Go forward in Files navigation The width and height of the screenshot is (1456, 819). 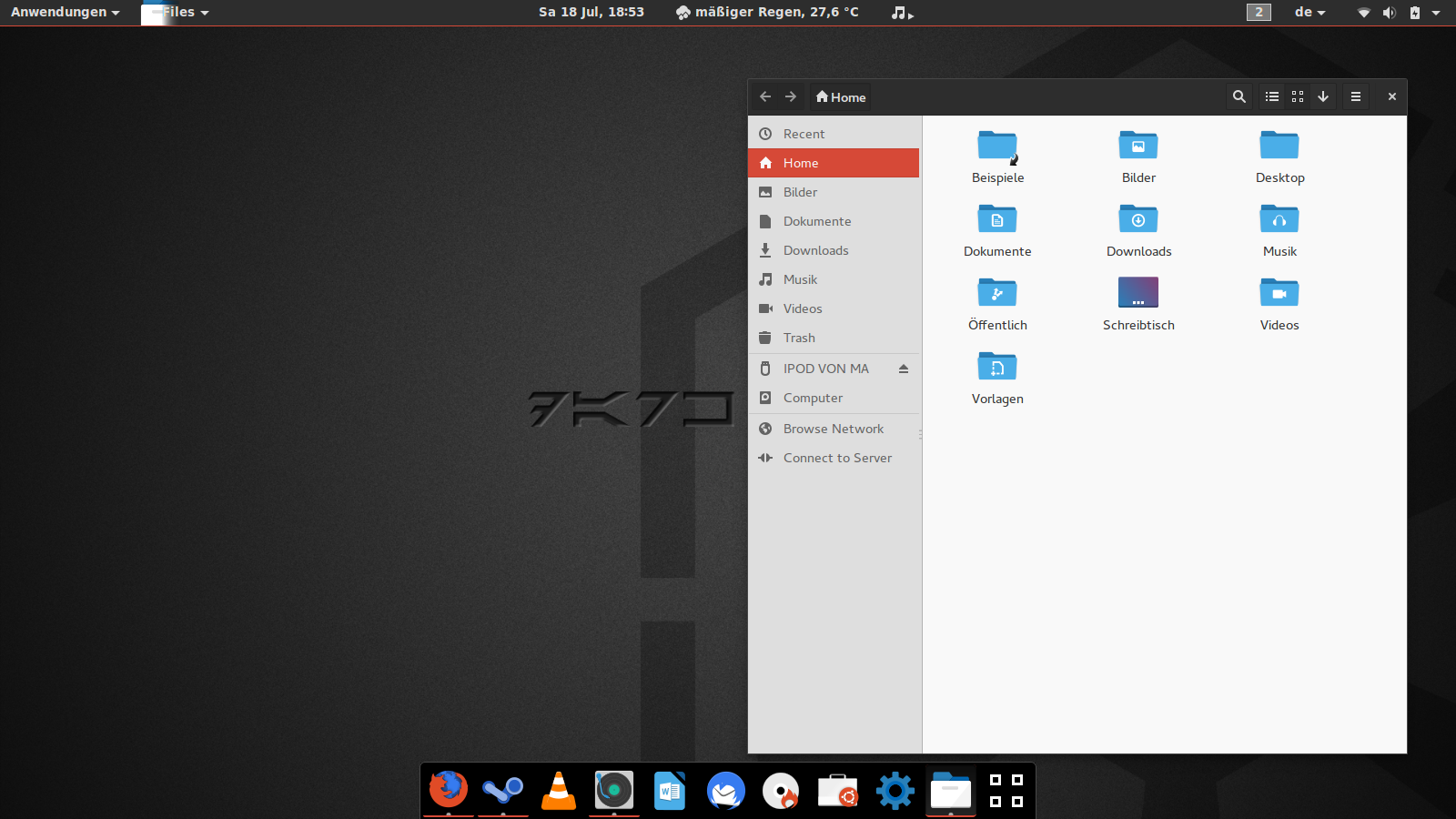point(791,96)
